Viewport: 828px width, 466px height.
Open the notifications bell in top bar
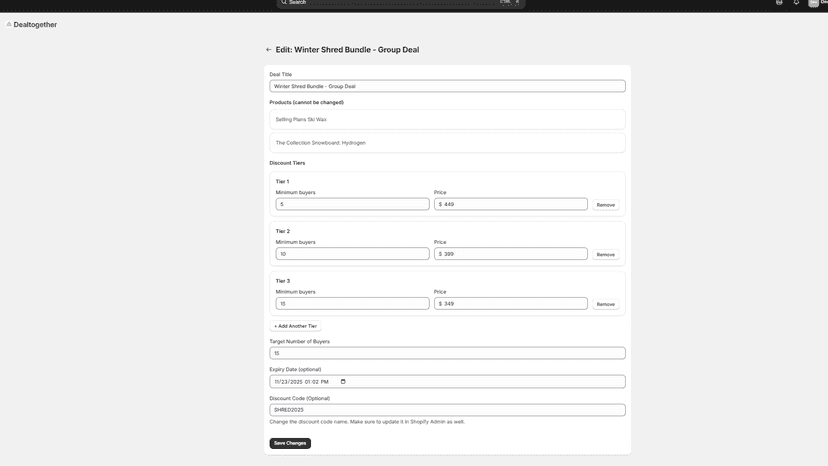796,3
